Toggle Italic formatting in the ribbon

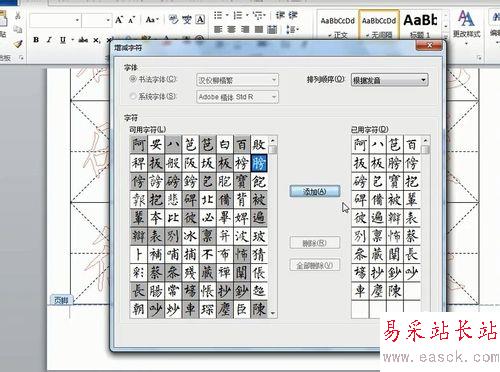49,40
